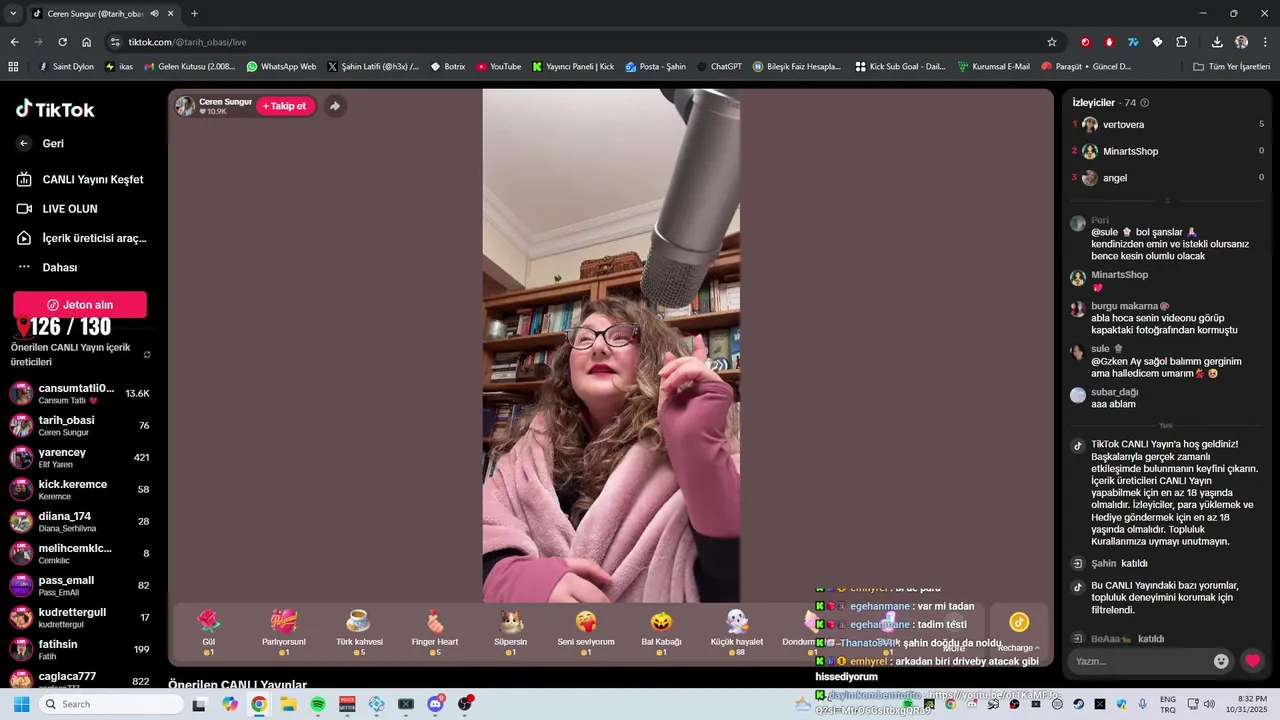1280x720 pixels.
Task: Share the live stream
Action: coord(335,106)
